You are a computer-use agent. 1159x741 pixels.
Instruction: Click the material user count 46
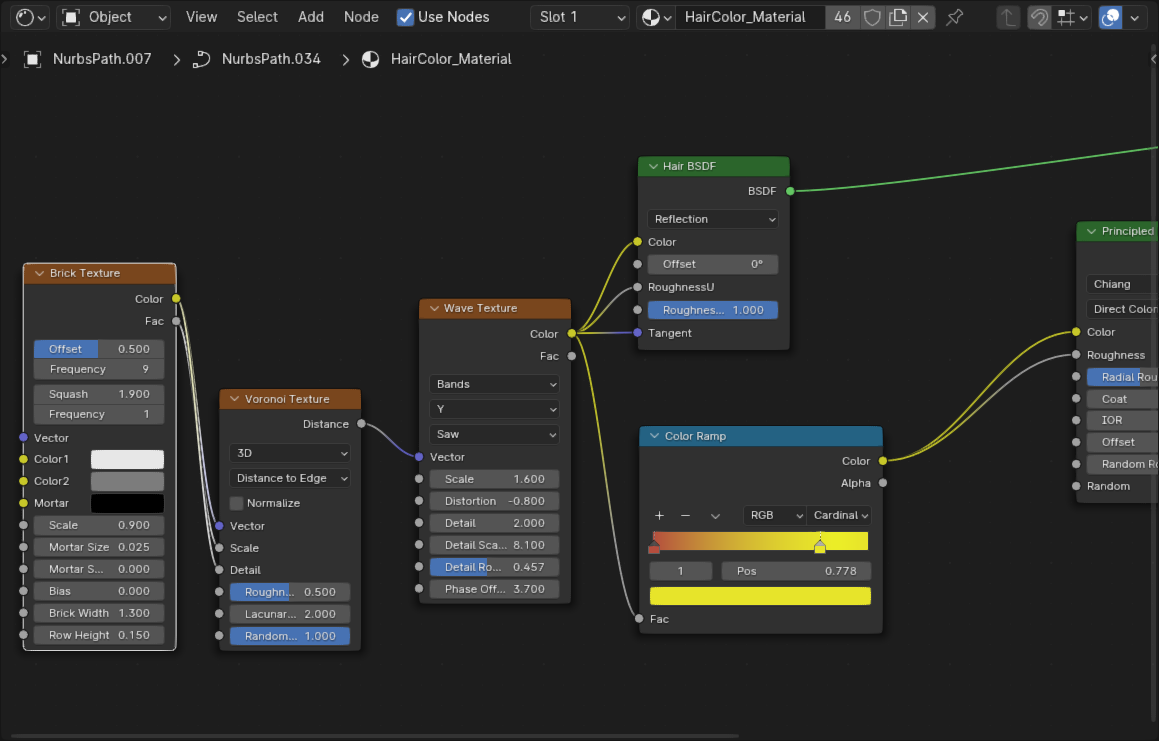[x=842, y=17]
